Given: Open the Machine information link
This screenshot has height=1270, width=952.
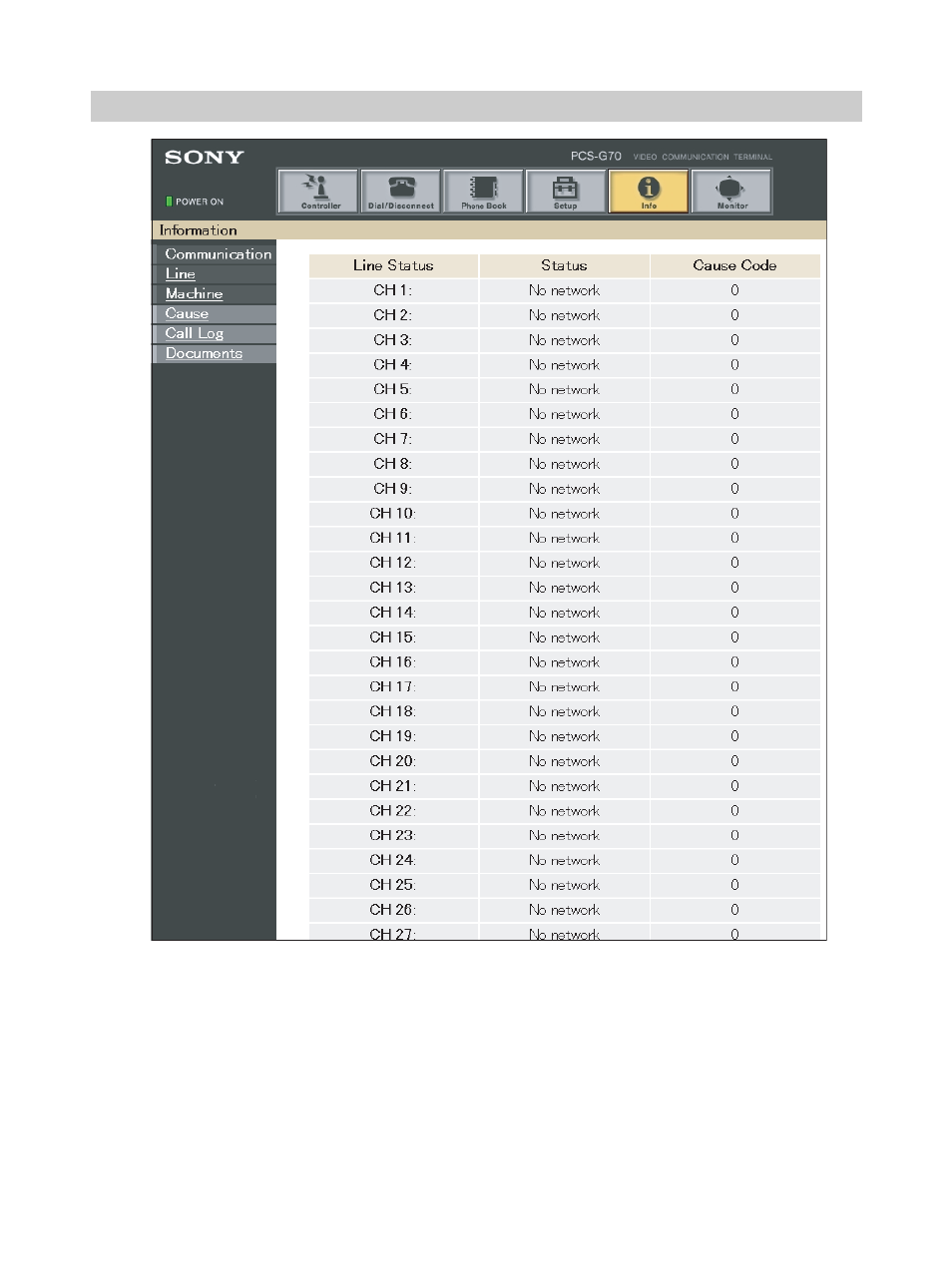Looking at the screenshot, I should point(194,294).
